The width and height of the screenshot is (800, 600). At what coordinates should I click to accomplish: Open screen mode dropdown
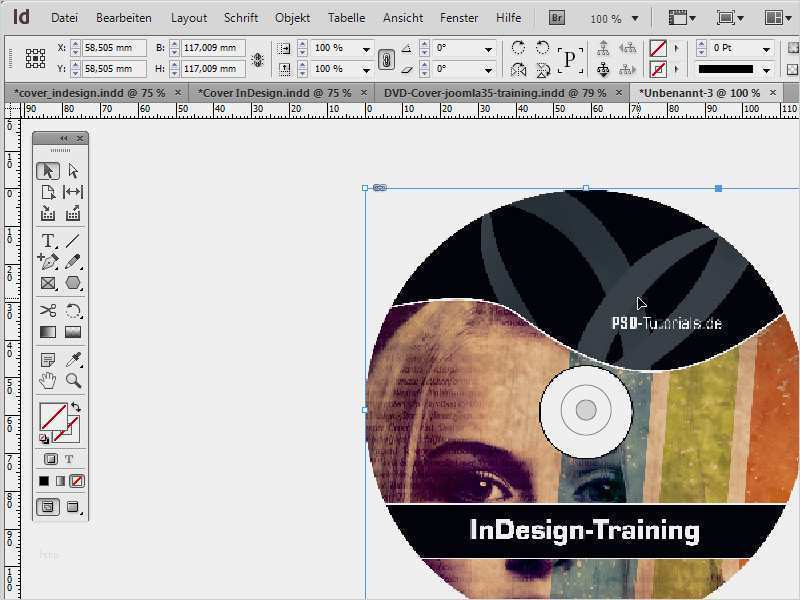click(x=730, y=19)
